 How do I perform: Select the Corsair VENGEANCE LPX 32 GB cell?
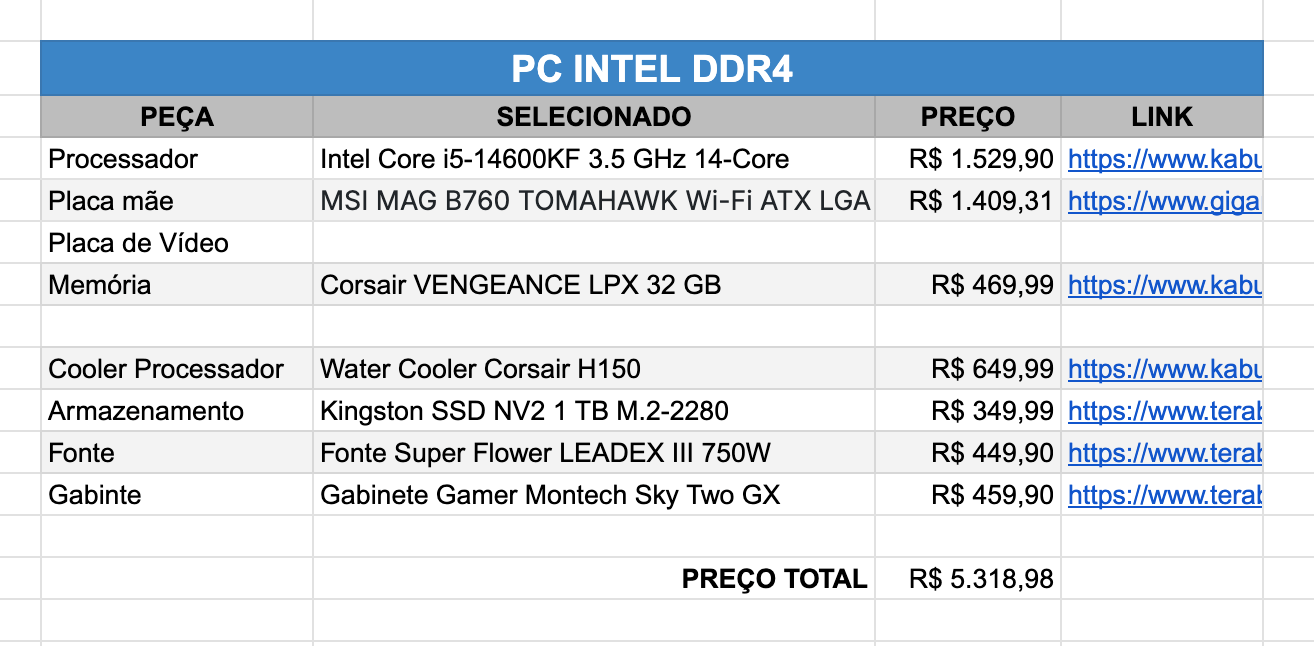[x=594, y=285]
